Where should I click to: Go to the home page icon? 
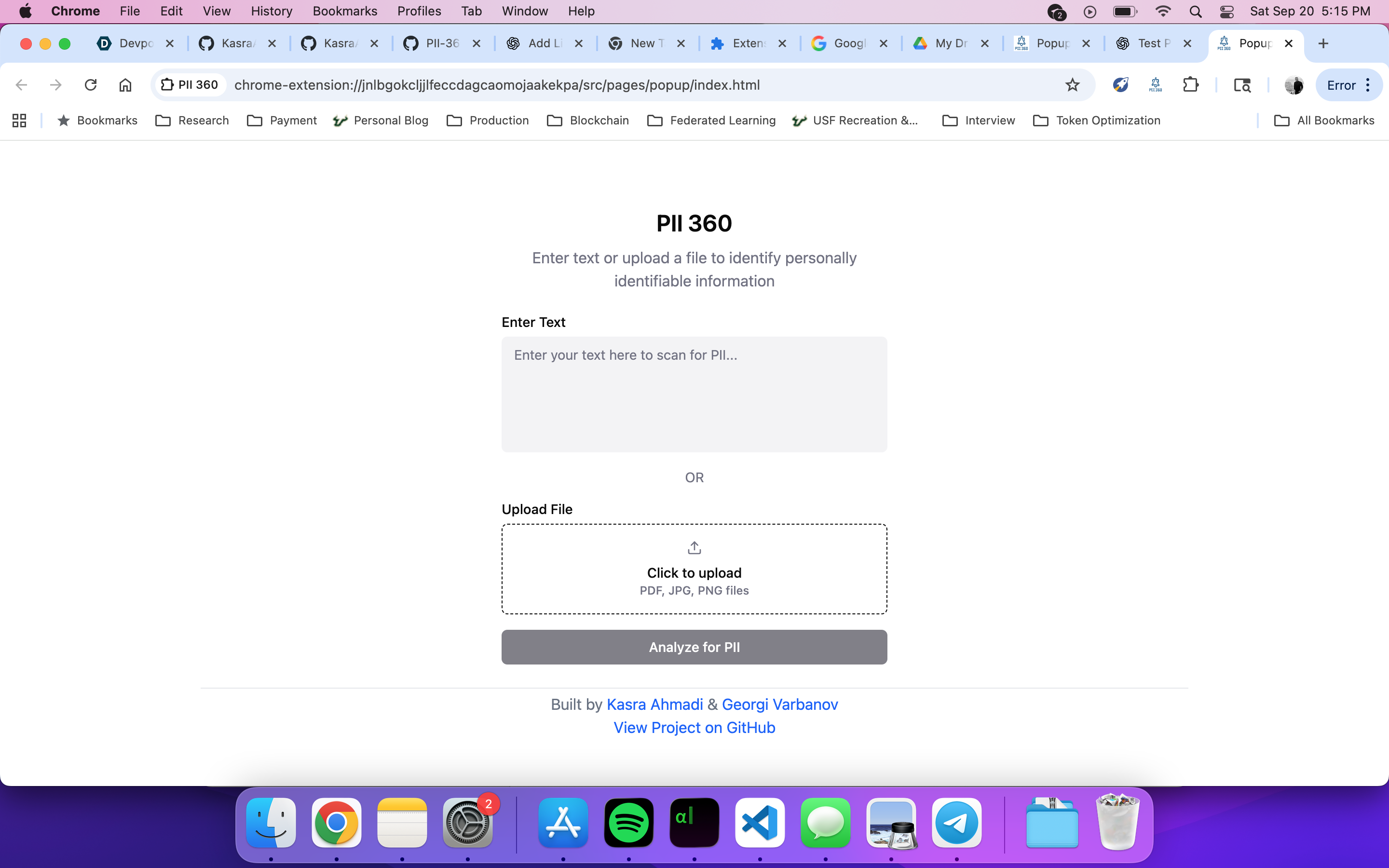click(125, 85)
